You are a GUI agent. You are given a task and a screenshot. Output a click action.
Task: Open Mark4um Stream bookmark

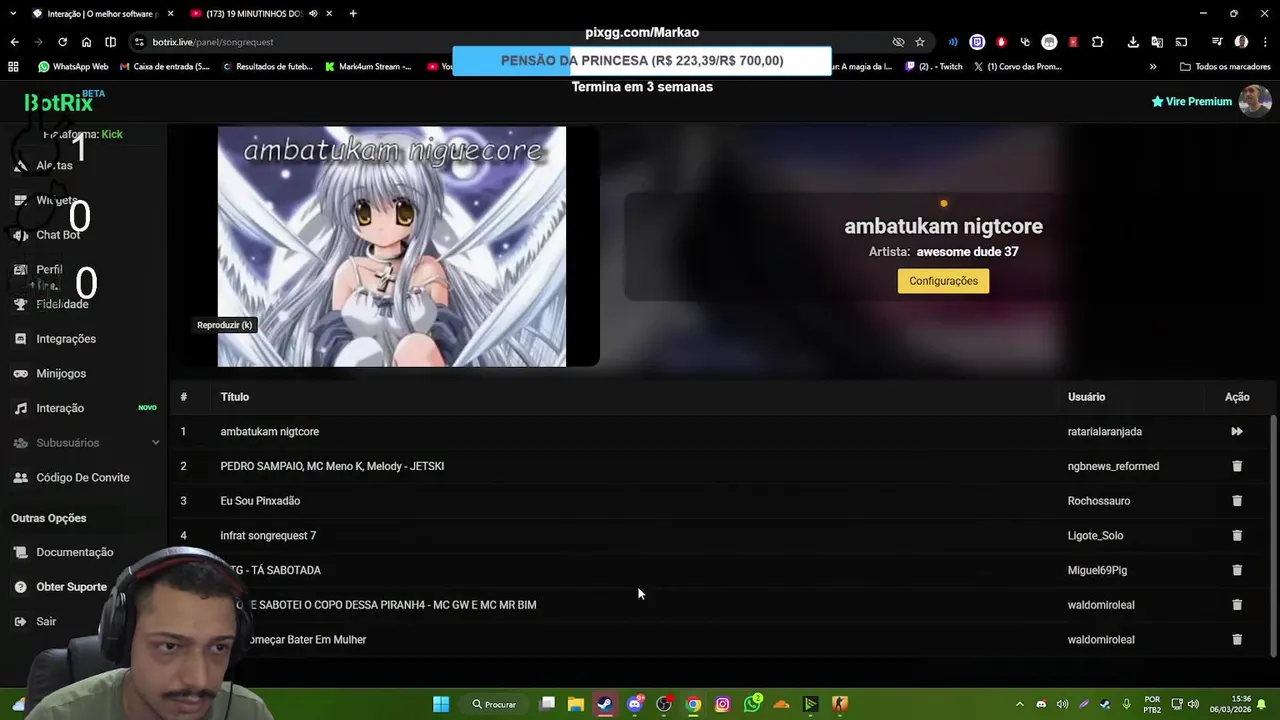[x=369, y=67]
